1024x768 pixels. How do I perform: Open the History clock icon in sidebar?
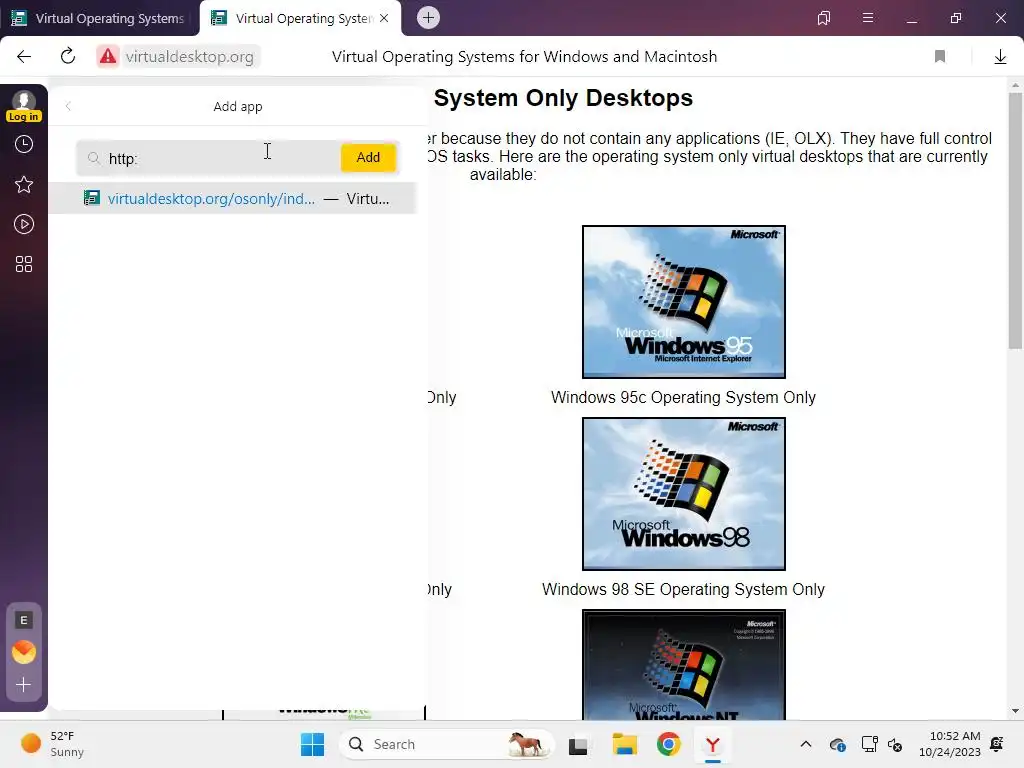[x=24, y=144]
